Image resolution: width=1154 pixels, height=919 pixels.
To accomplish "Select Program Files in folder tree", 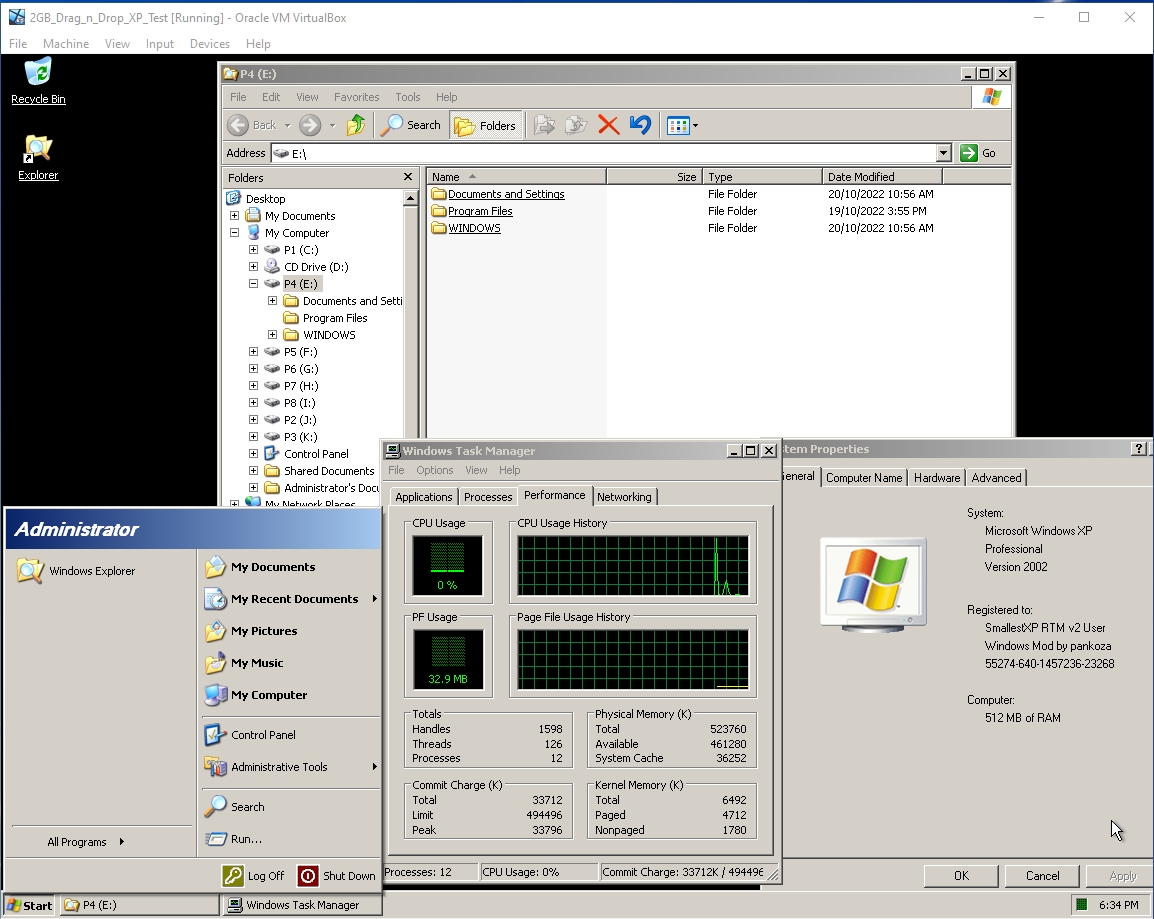I will pyautogui.click(x=335, y=318).
